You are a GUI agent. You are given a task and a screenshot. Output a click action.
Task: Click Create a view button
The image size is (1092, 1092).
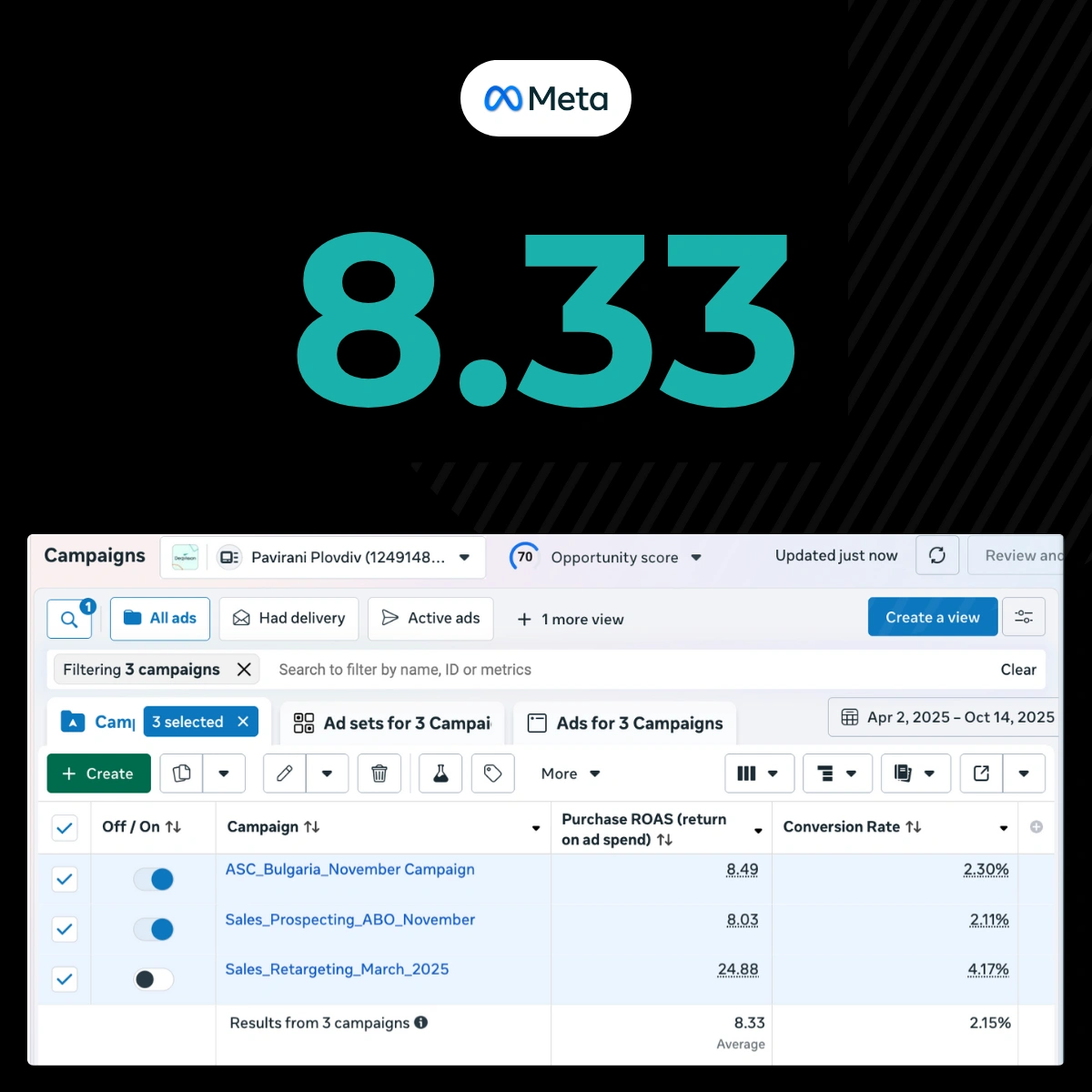pyautogui.click(x=933, y=617)
